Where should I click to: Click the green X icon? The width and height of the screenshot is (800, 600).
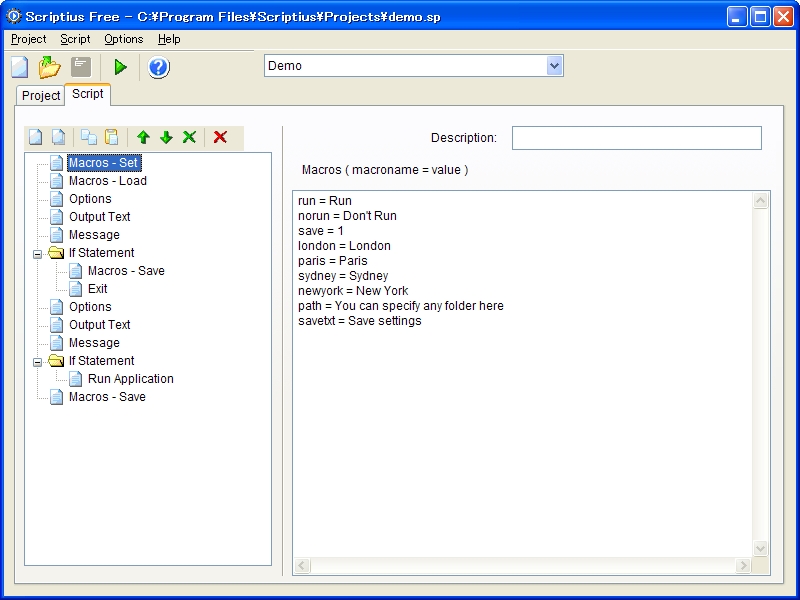pyautogui.click(x=189, y=137)
